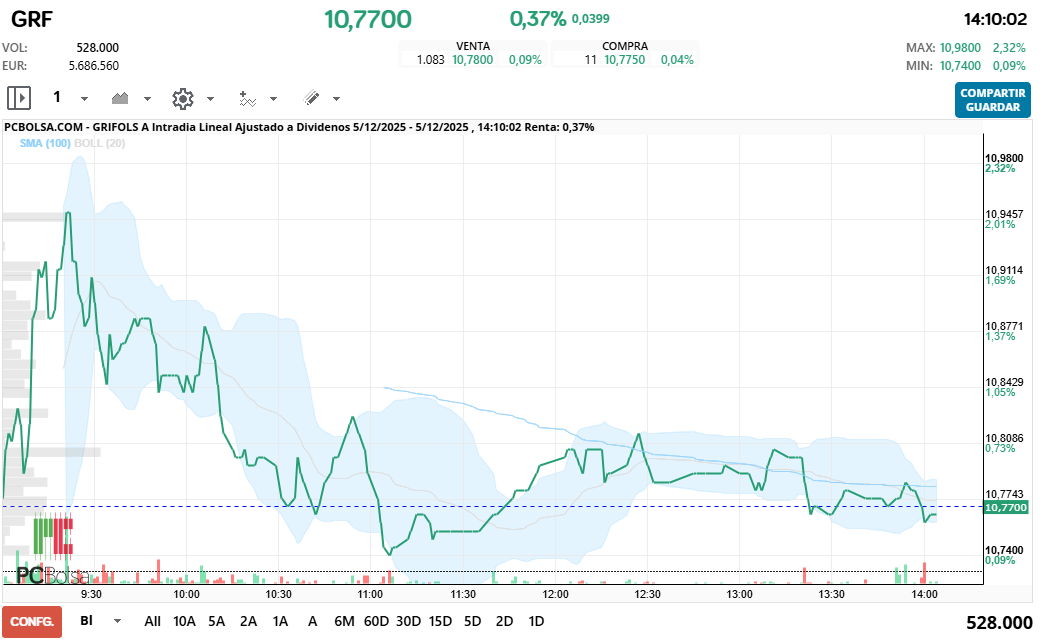Expand the interval dropdown arrow
1046x643 pixels.
(x=84, y=99)
